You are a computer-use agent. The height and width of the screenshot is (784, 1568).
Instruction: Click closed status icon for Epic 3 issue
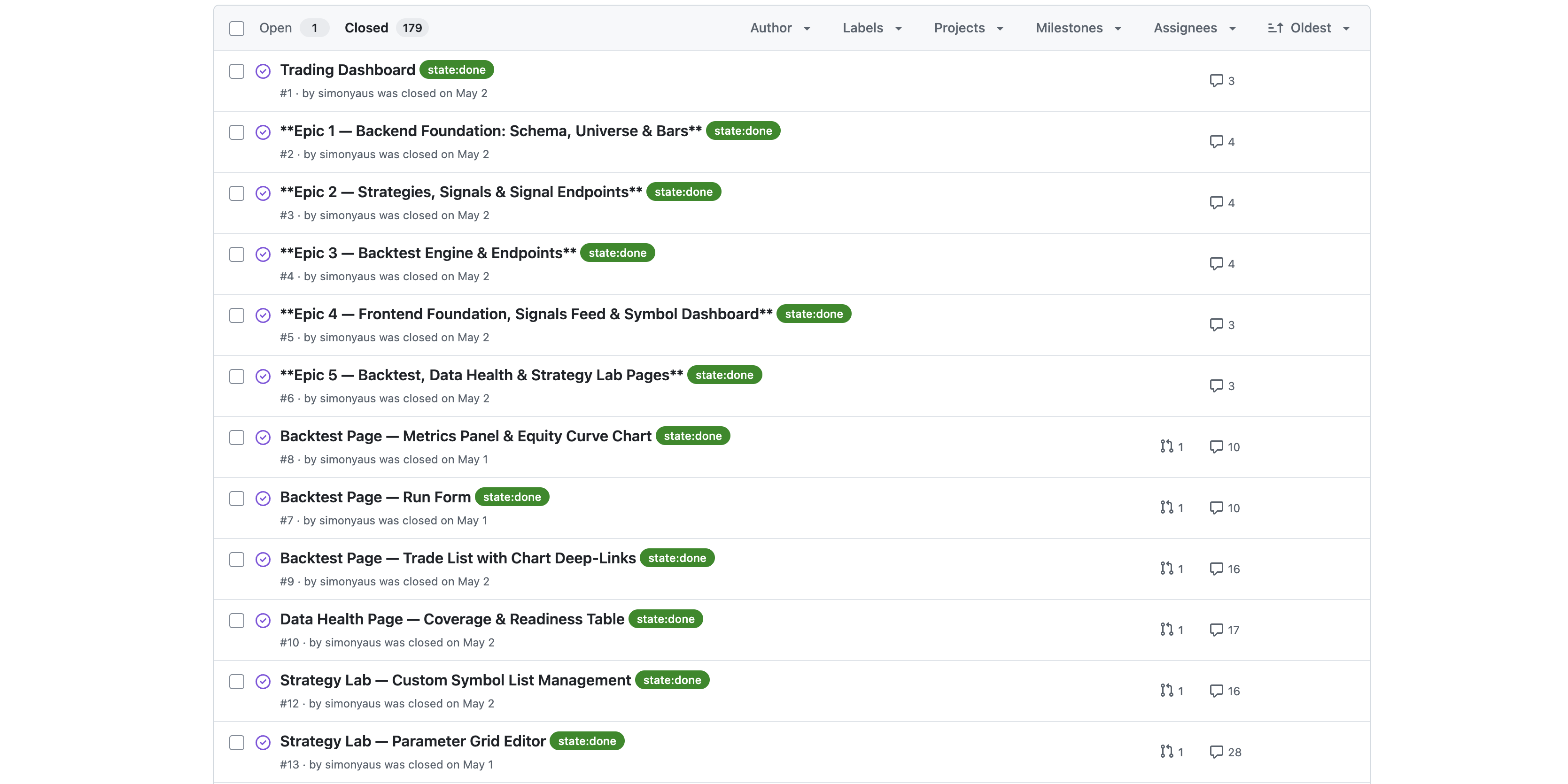(263, 254)
